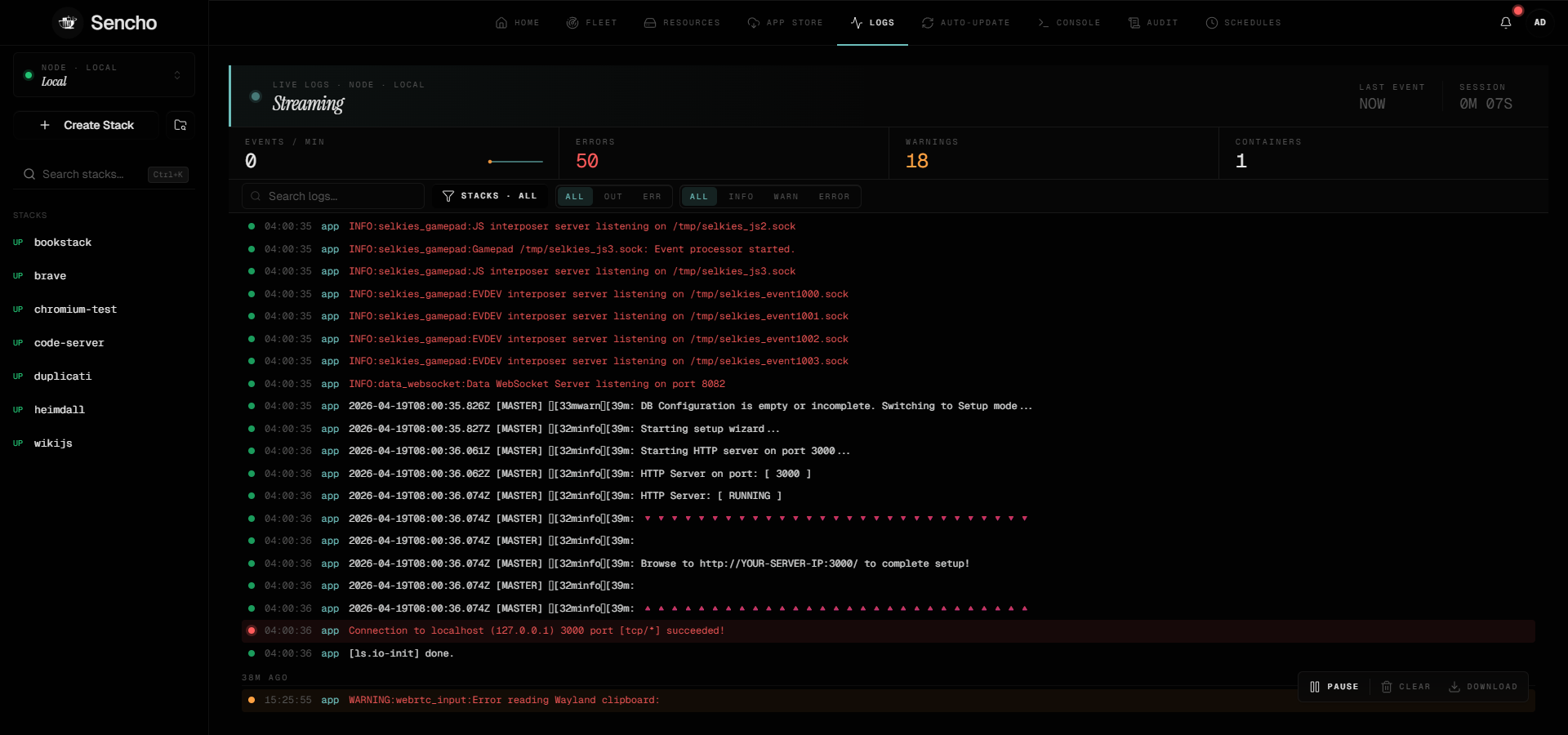1568x735 pixels.
Task: Click the Schedules clock icon
Action: click(x=1212, y=23)
